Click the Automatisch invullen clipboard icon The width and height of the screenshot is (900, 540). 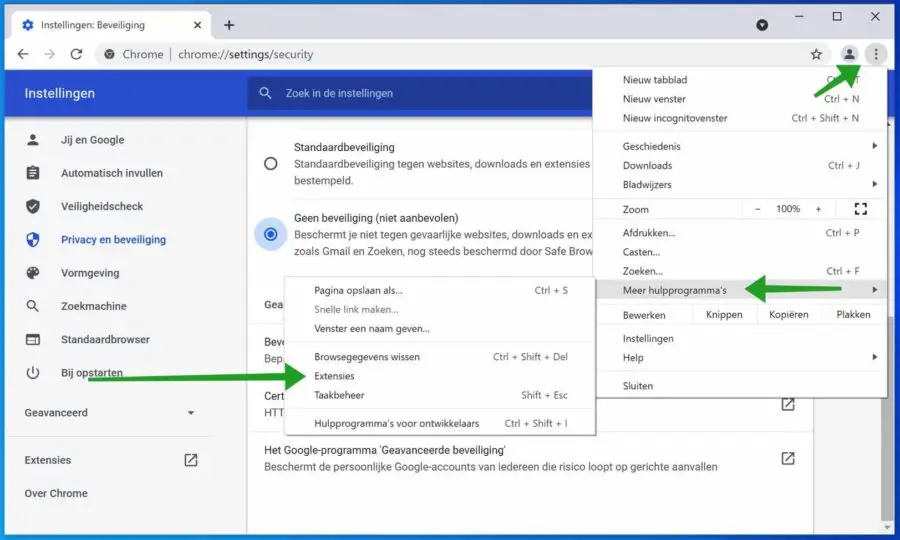[33, 173]
